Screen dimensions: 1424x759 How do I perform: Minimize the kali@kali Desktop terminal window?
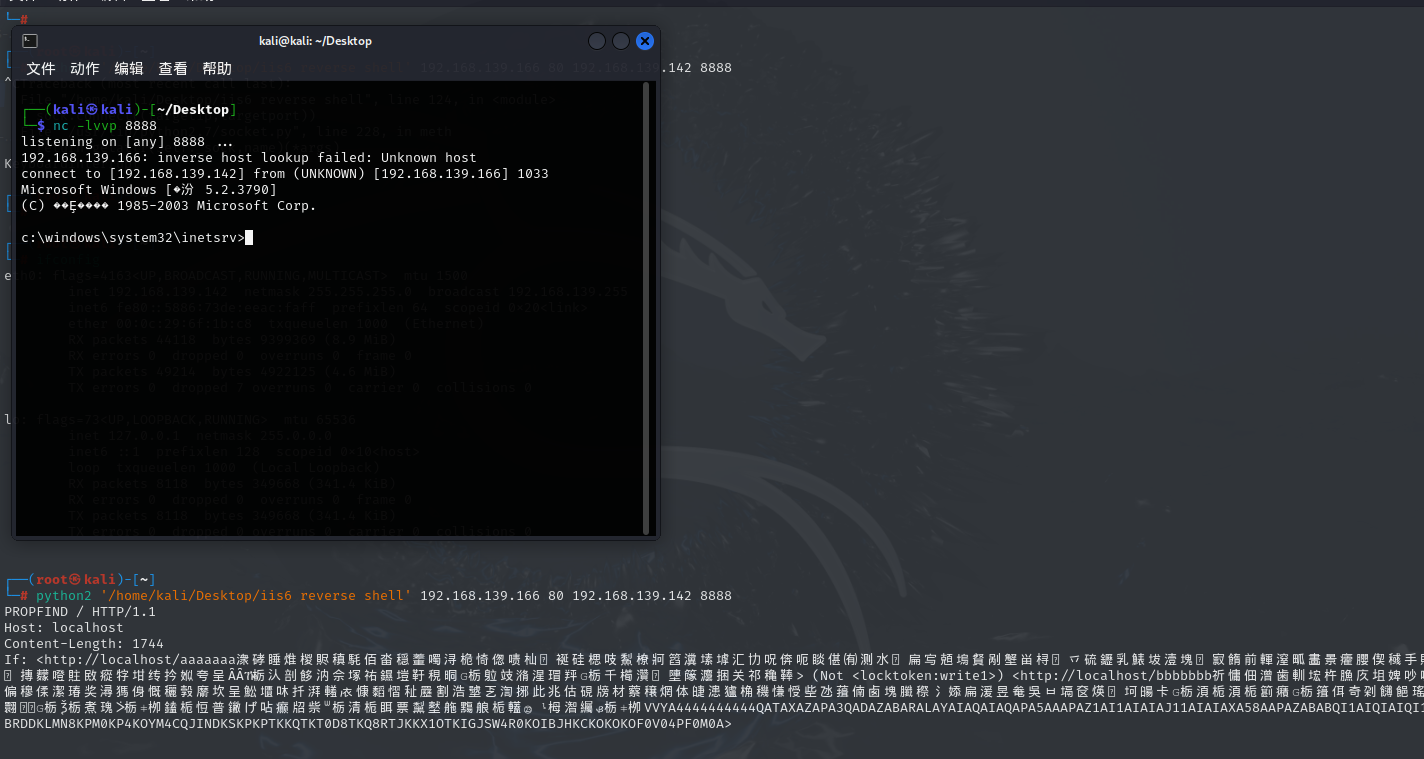point(597,41)
